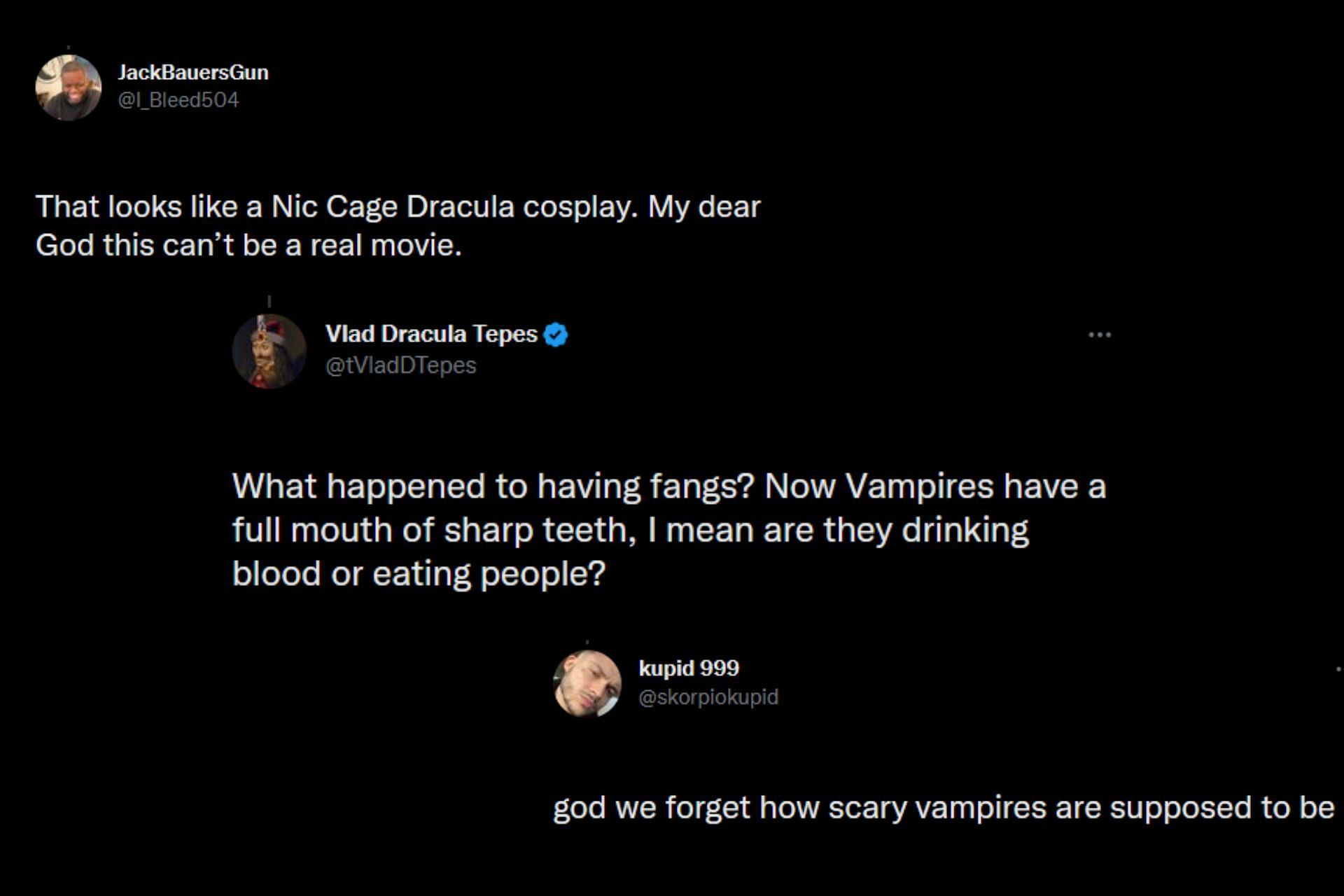Click the Vlad Dracula Tepes display name
This screenshot has width=1344, height=896.
coord(431,334)
